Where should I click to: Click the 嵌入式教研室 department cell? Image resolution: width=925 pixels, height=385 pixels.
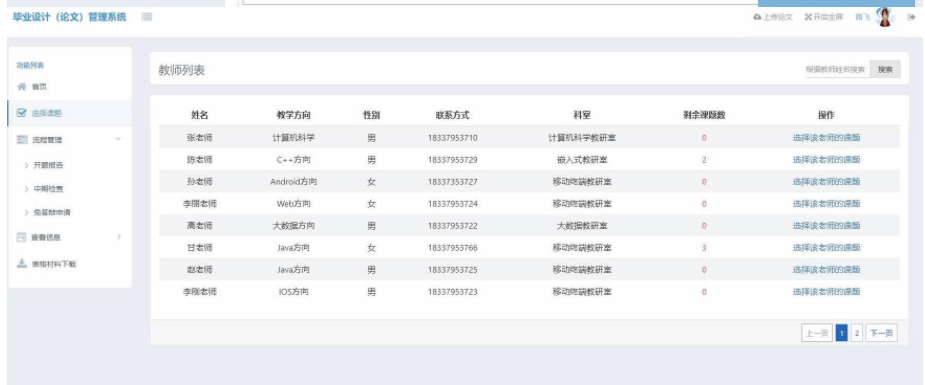[x=582, y=160]
